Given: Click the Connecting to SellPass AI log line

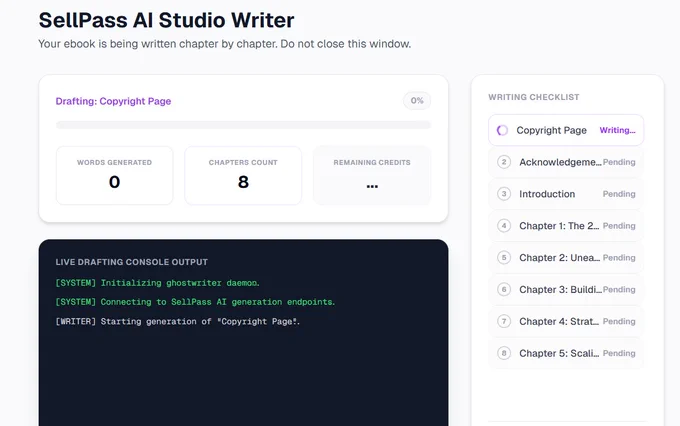Looking at the screenshot, I should [x=195, y=302].
